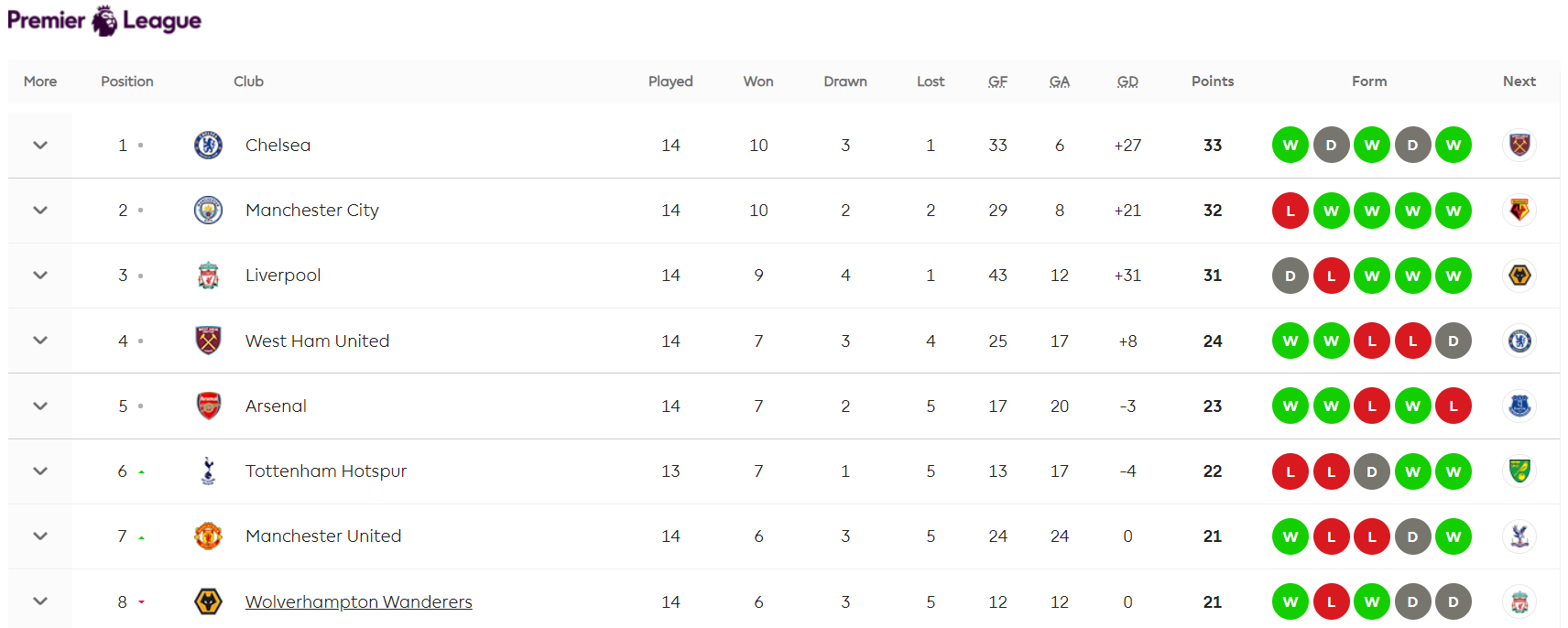Open Tottenham's next opponent Norwich badge

[x=1519, y=471]
